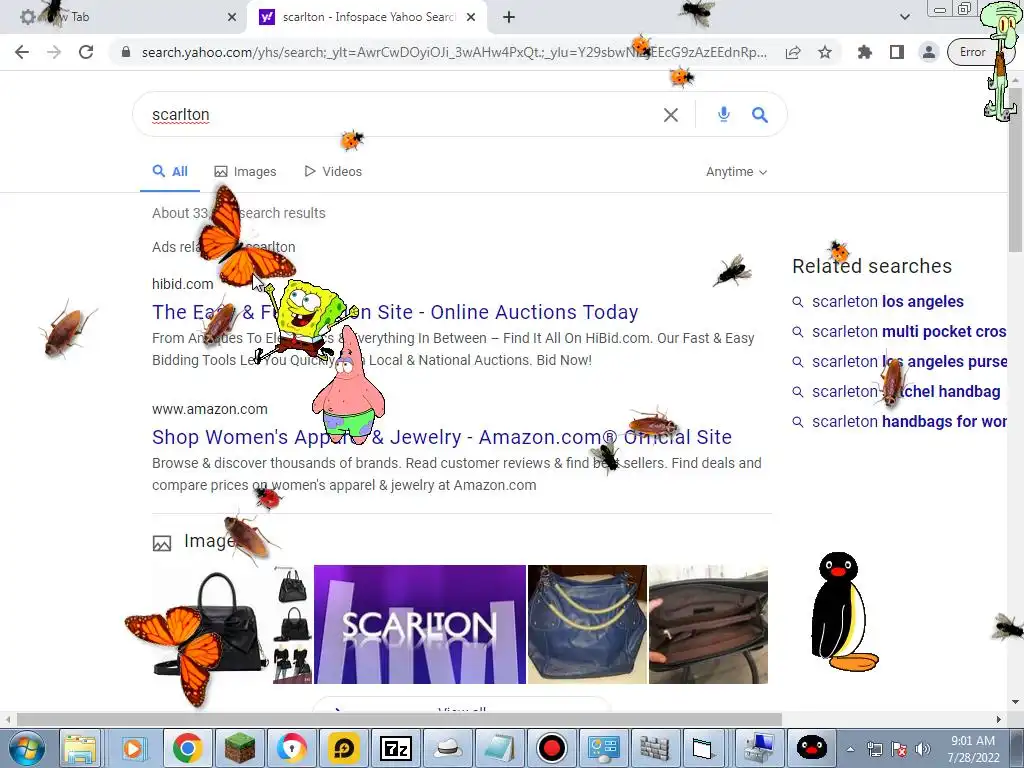
Task: Open the HiBid Online Auctions Today ad link
Action: coord(395,312)
